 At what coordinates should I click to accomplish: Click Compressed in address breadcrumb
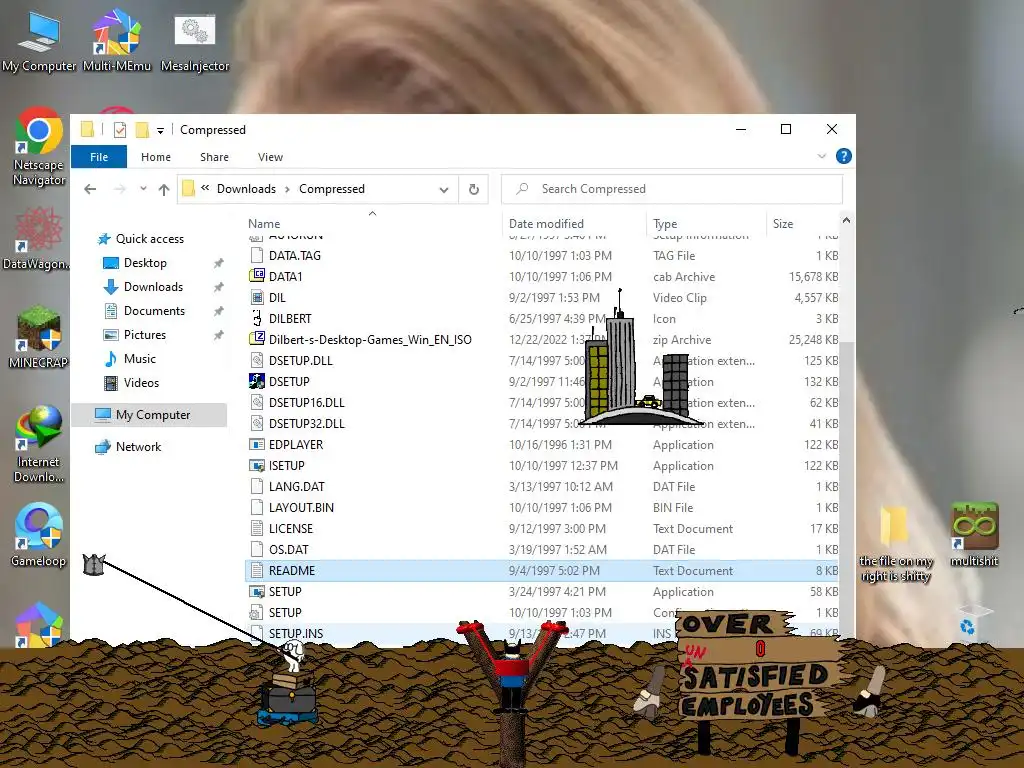point(332,189)
